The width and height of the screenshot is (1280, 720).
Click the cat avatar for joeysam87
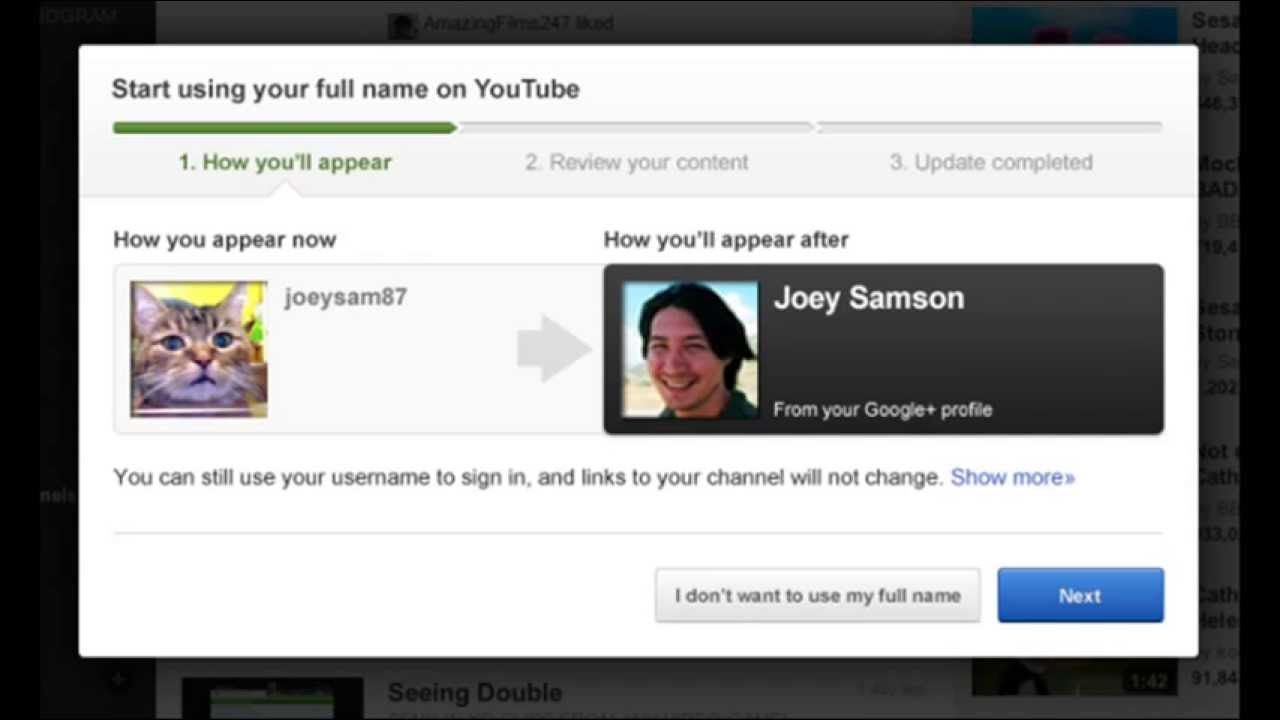click(198, 348)
